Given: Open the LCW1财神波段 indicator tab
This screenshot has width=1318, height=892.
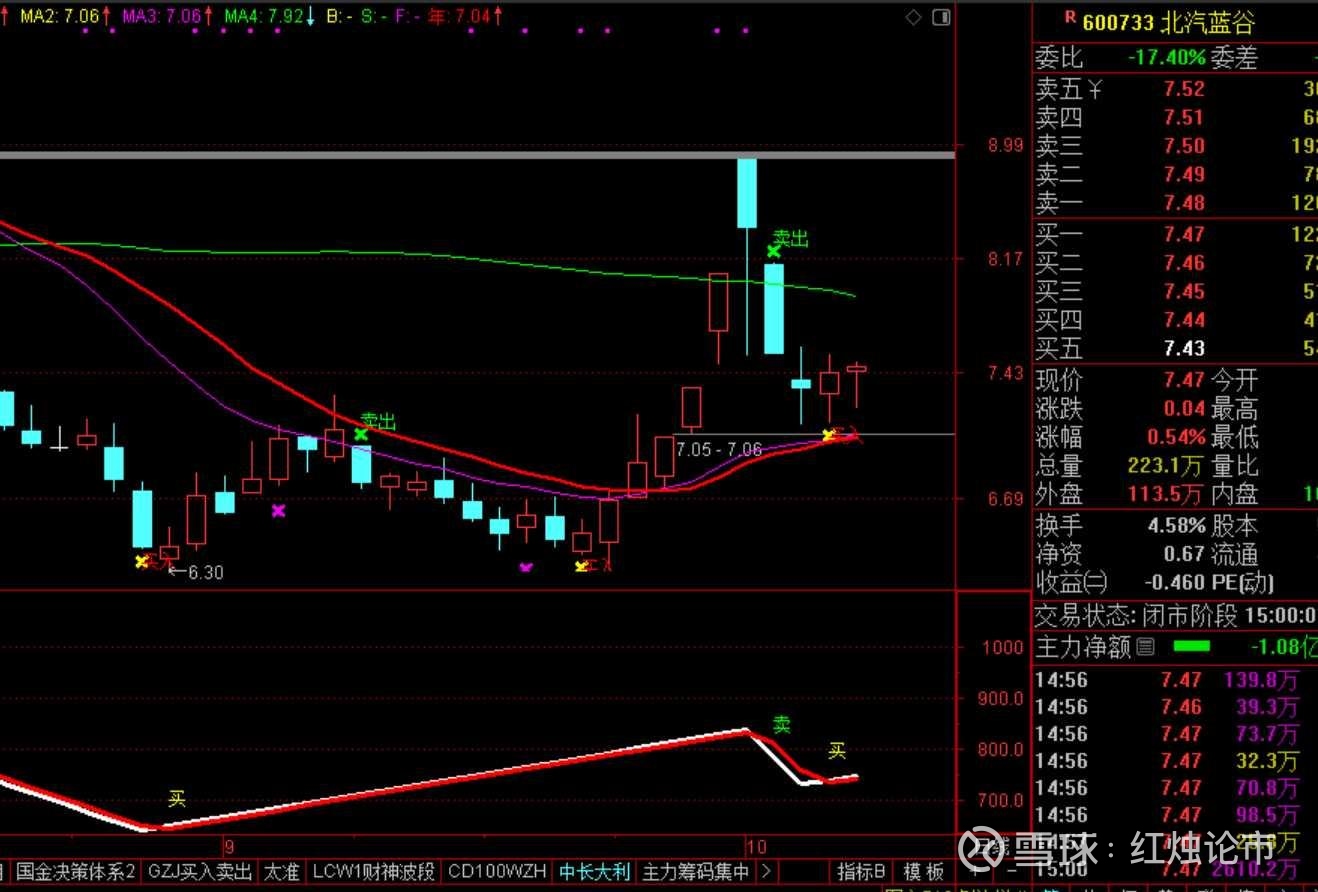Looking at the screenshot, I should pyautogui.click(x=373, y=871).
